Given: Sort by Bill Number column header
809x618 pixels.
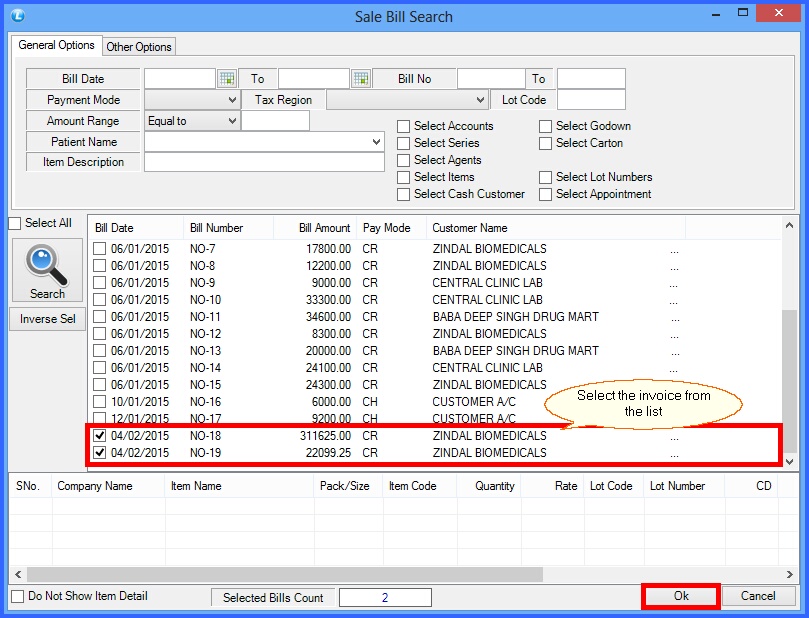Looking at the screenshot, I should click(228, 228).
